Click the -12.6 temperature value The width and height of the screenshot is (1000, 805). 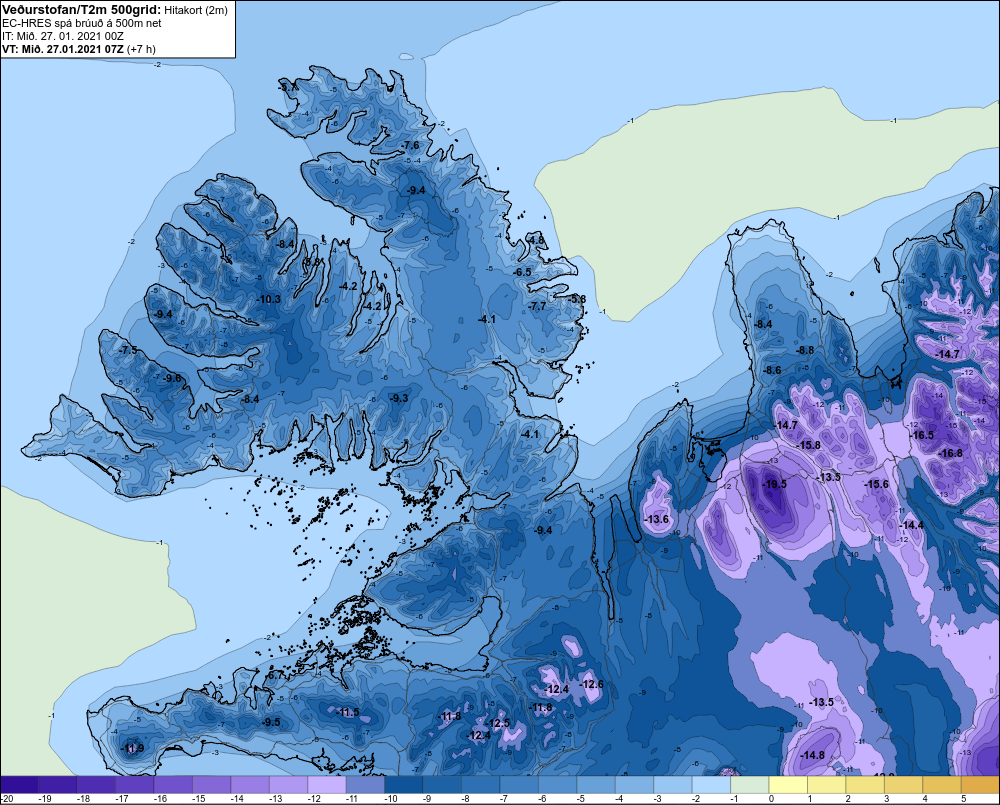[x=591, y=684]
